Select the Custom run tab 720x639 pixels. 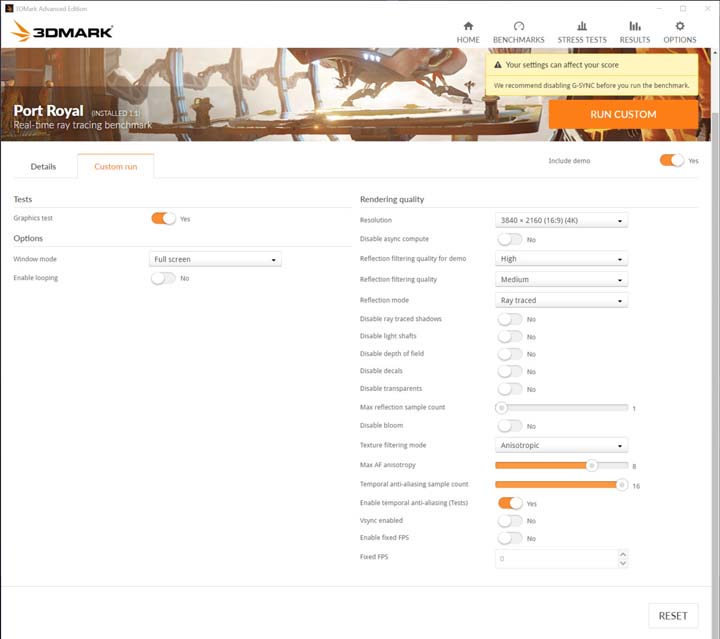click(x=116, y=166)
